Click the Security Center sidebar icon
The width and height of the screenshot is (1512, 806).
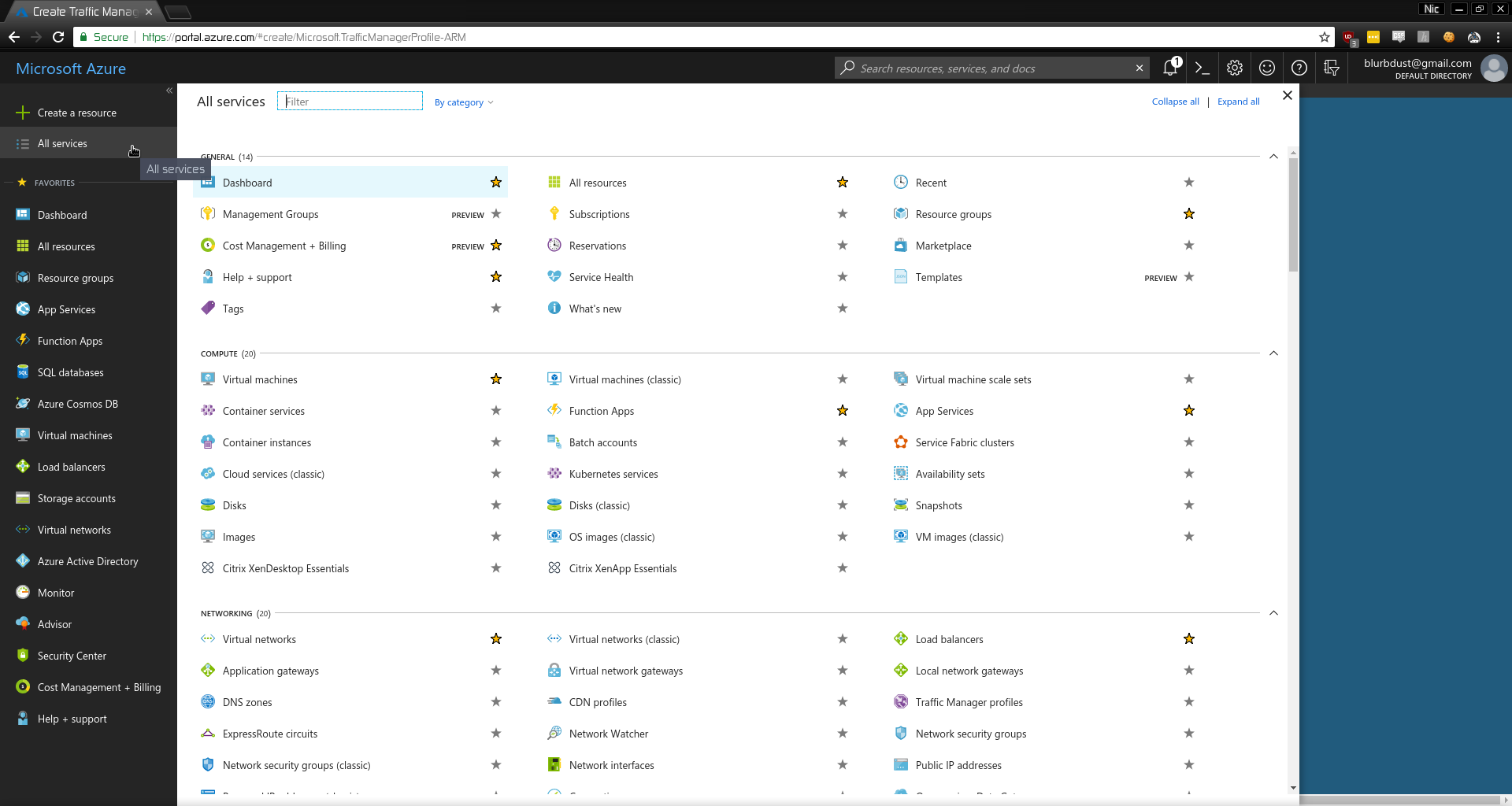[23, 655]
